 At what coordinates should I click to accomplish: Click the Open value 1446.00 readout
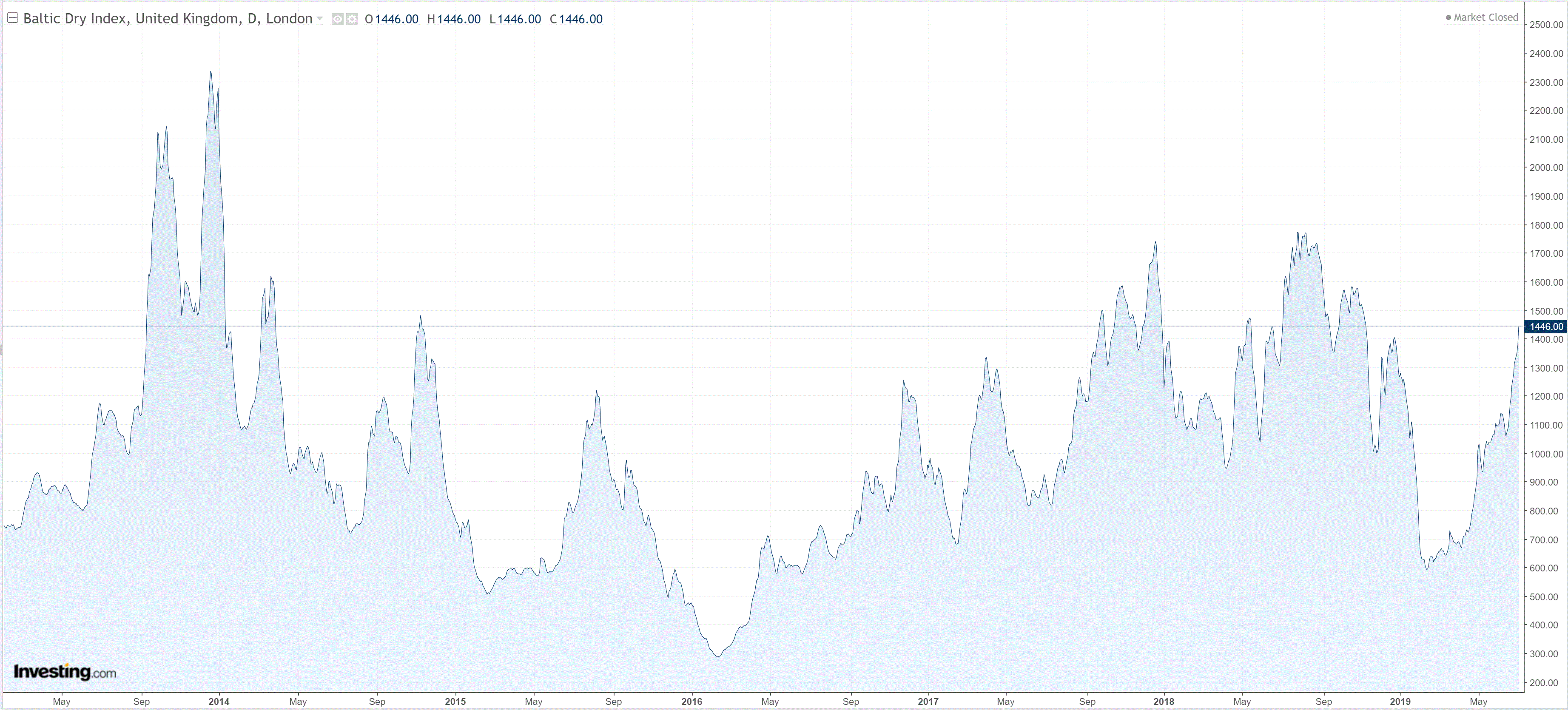tap(396, 19)
